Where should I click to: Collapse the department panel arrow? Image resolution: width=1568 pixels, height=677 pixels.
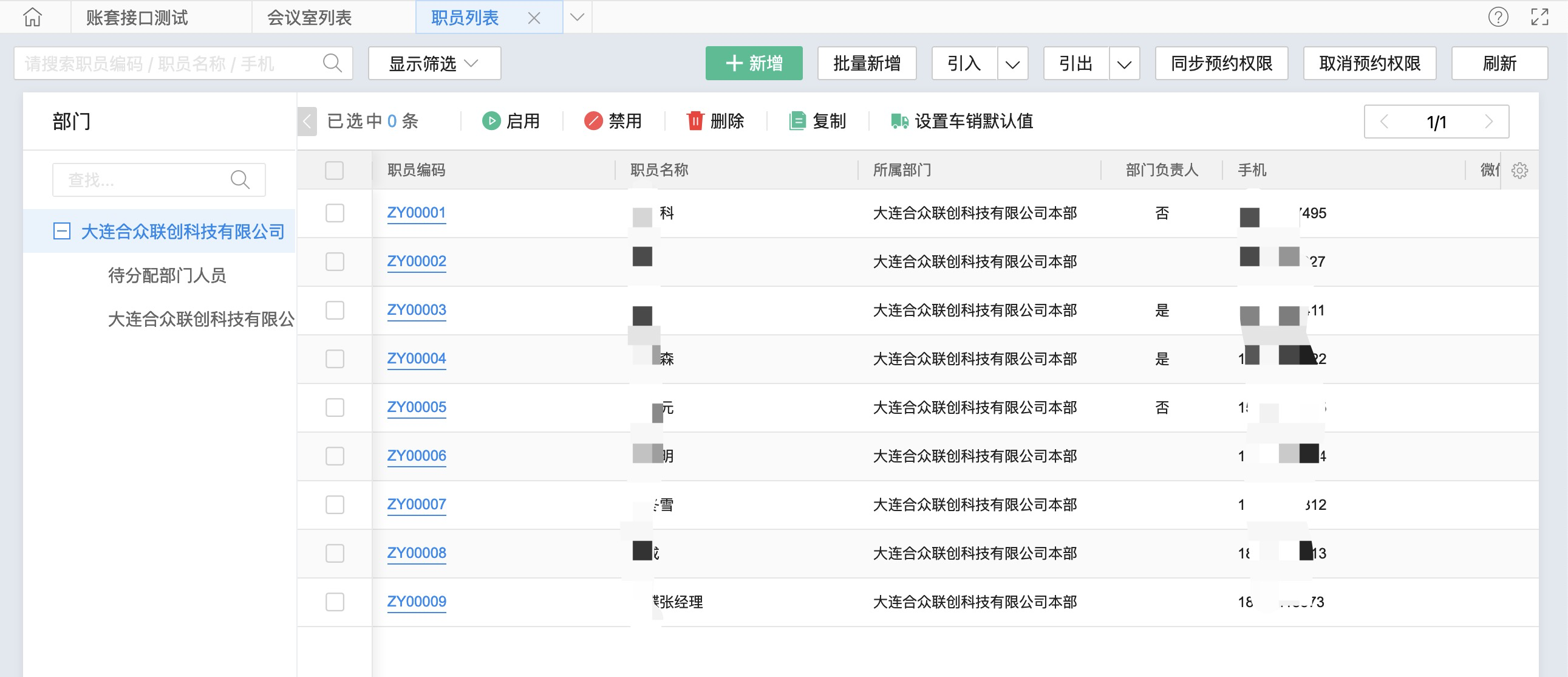click(307, 122)
